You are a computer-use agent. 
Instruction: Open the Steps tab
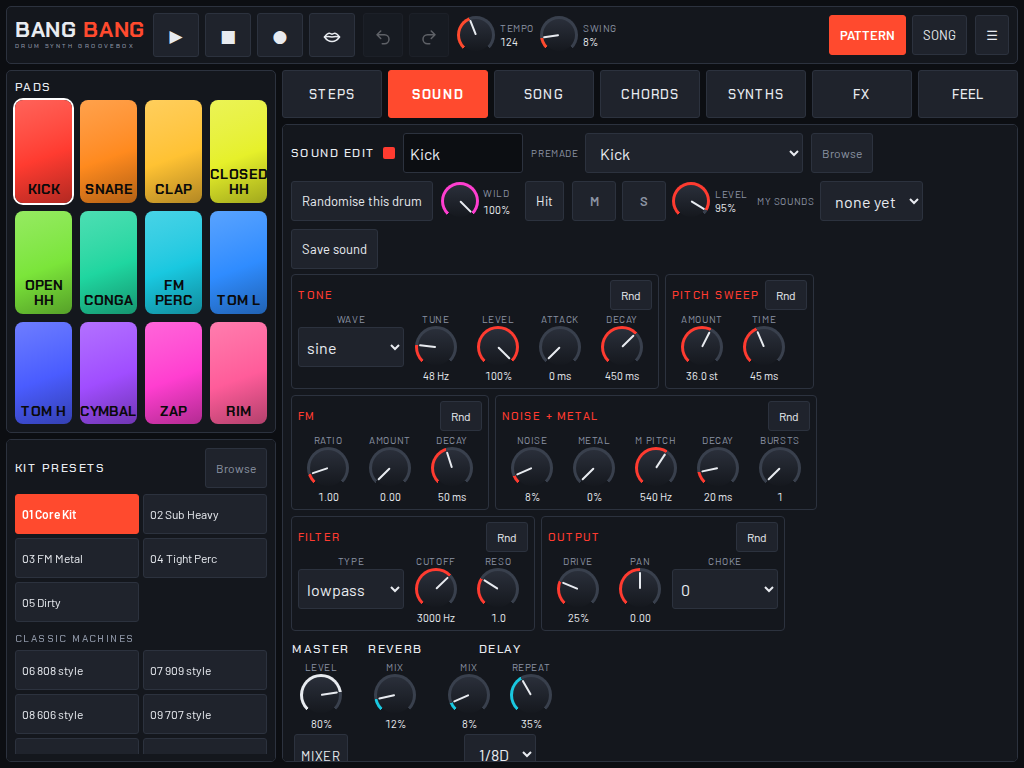tap(332, 94)
